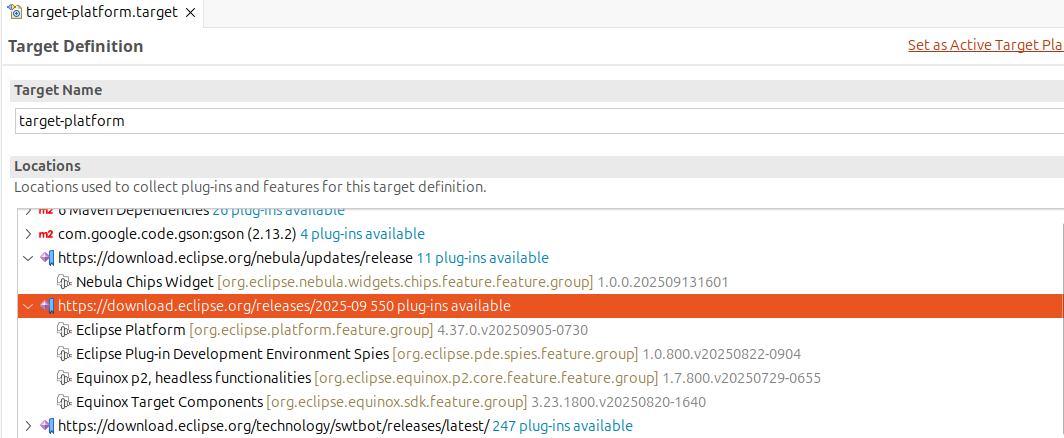Click the Equinox p2 headless feature icon
The height and width of the screenshot is (438, 1064).
pyautogui.click(x=64, y=378)
